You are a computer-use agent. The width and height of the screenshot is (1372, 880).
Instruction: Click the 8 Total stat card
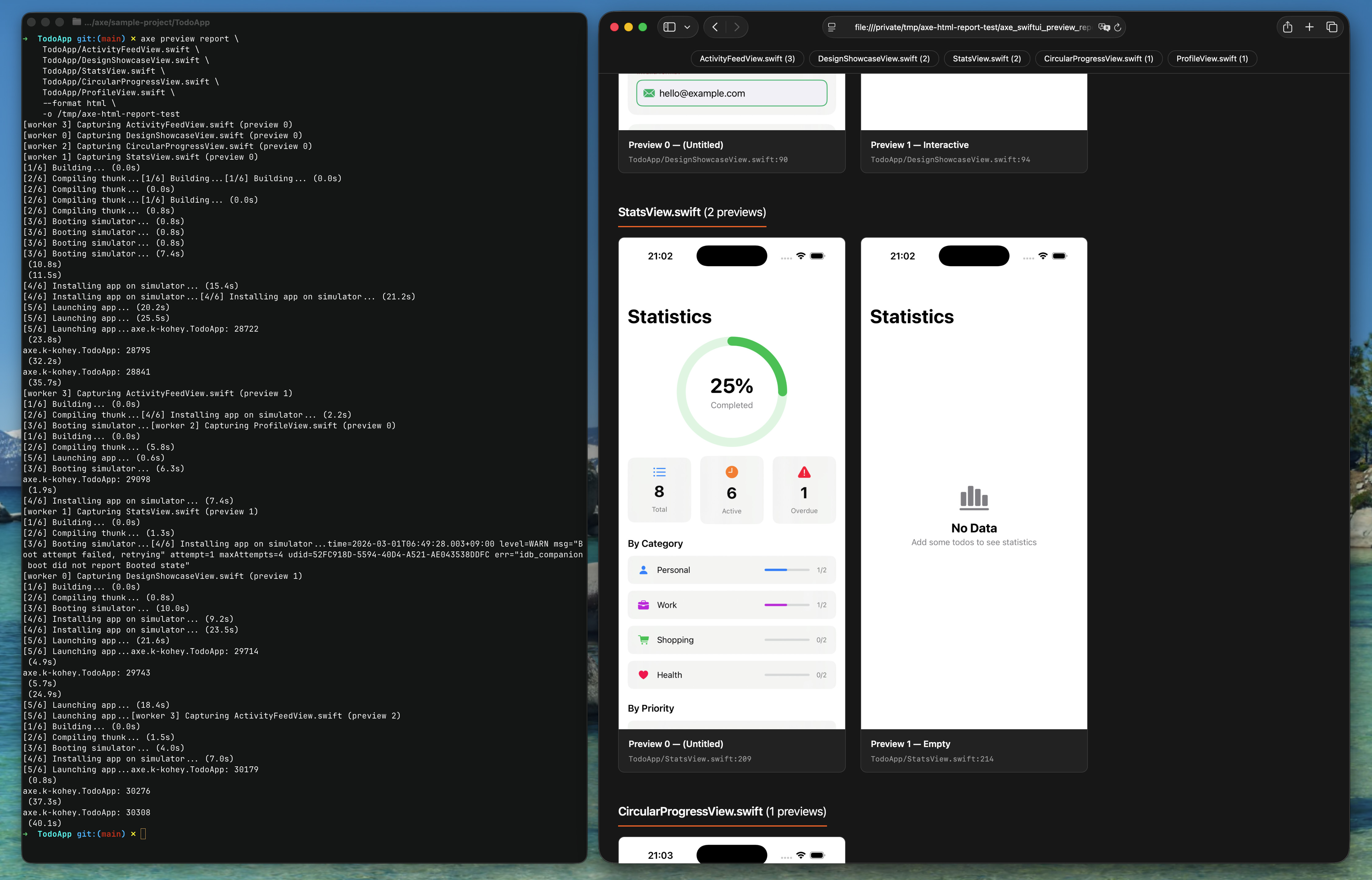point(659,490)
